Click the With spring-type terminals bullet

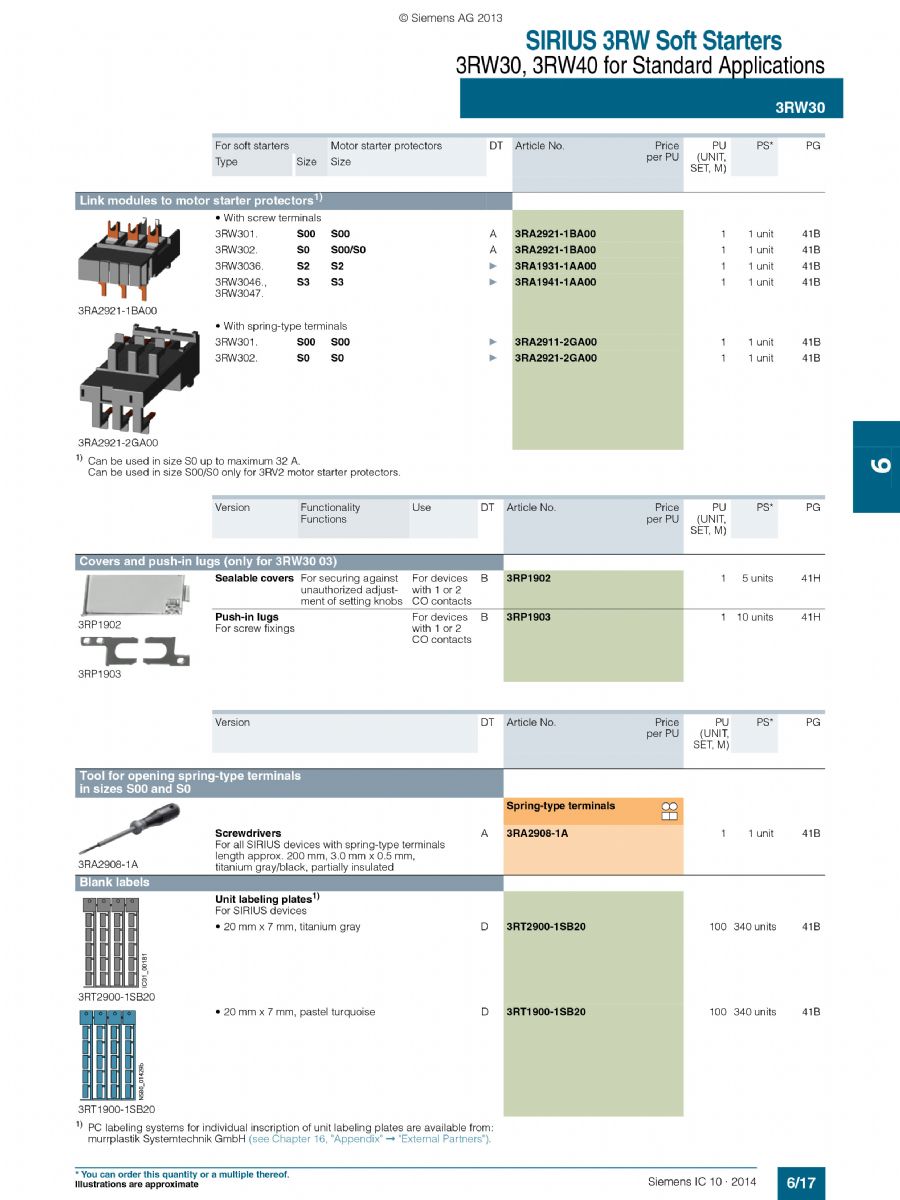tap(281, 326)
